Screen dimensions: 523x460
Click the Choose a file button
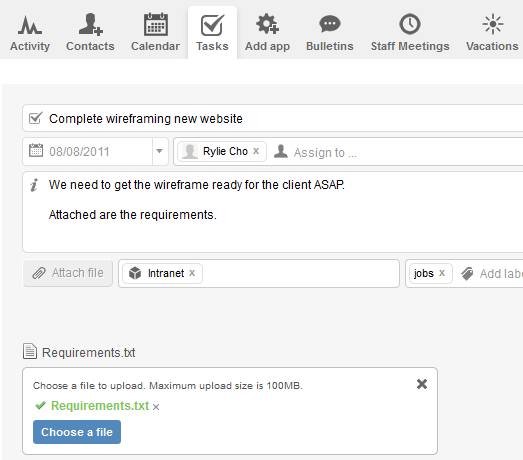point(77,432)
